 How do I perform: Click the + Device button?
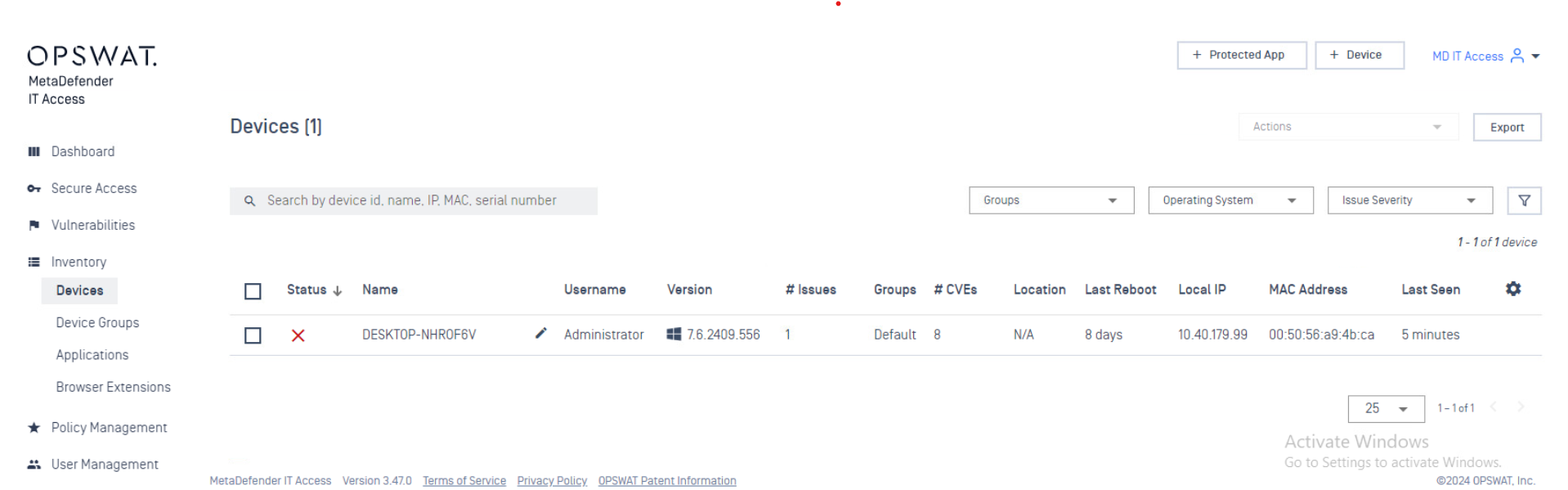coord(1360,55)
